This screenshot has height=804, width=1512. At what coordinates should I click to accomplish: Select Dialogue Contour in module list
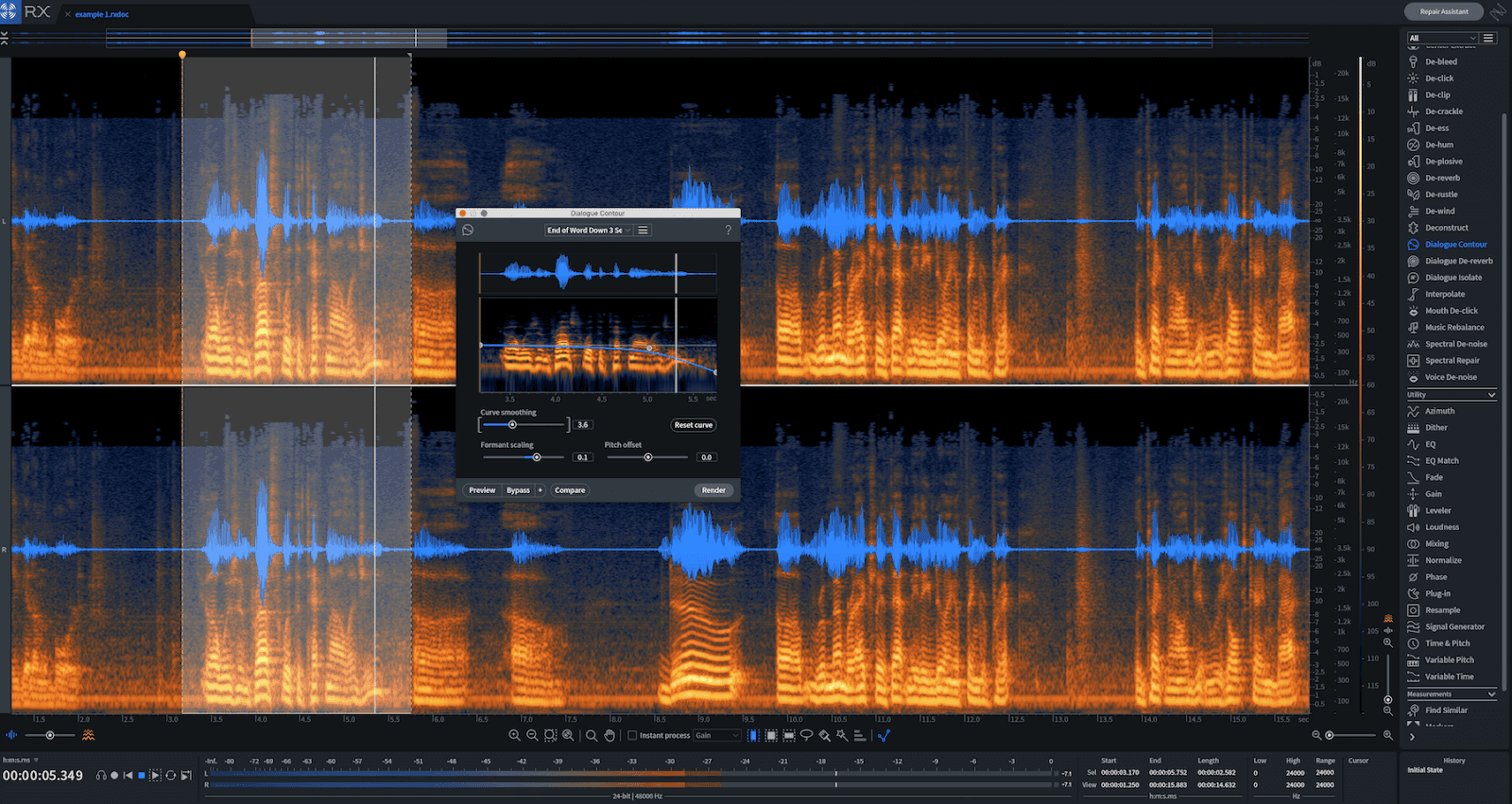1456,244
